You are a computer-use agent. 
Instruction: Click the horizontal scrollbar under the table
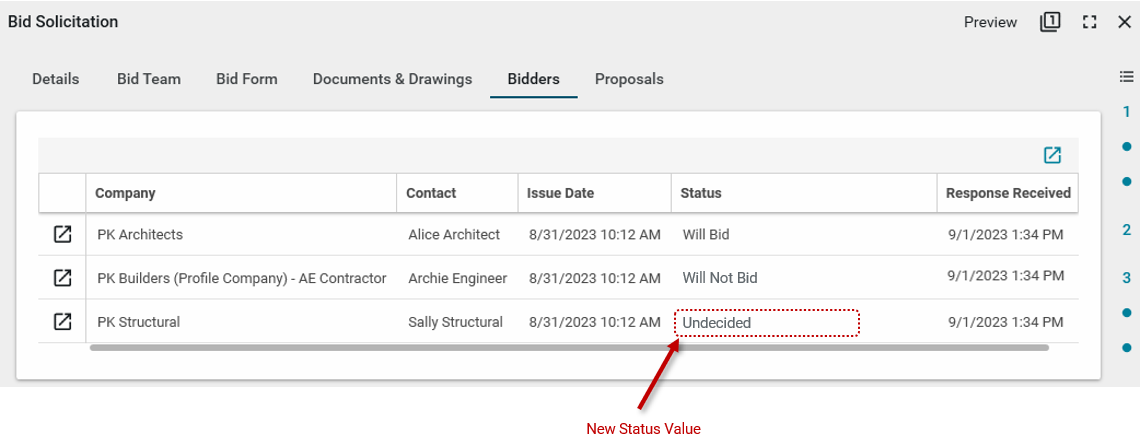point(568,348)
